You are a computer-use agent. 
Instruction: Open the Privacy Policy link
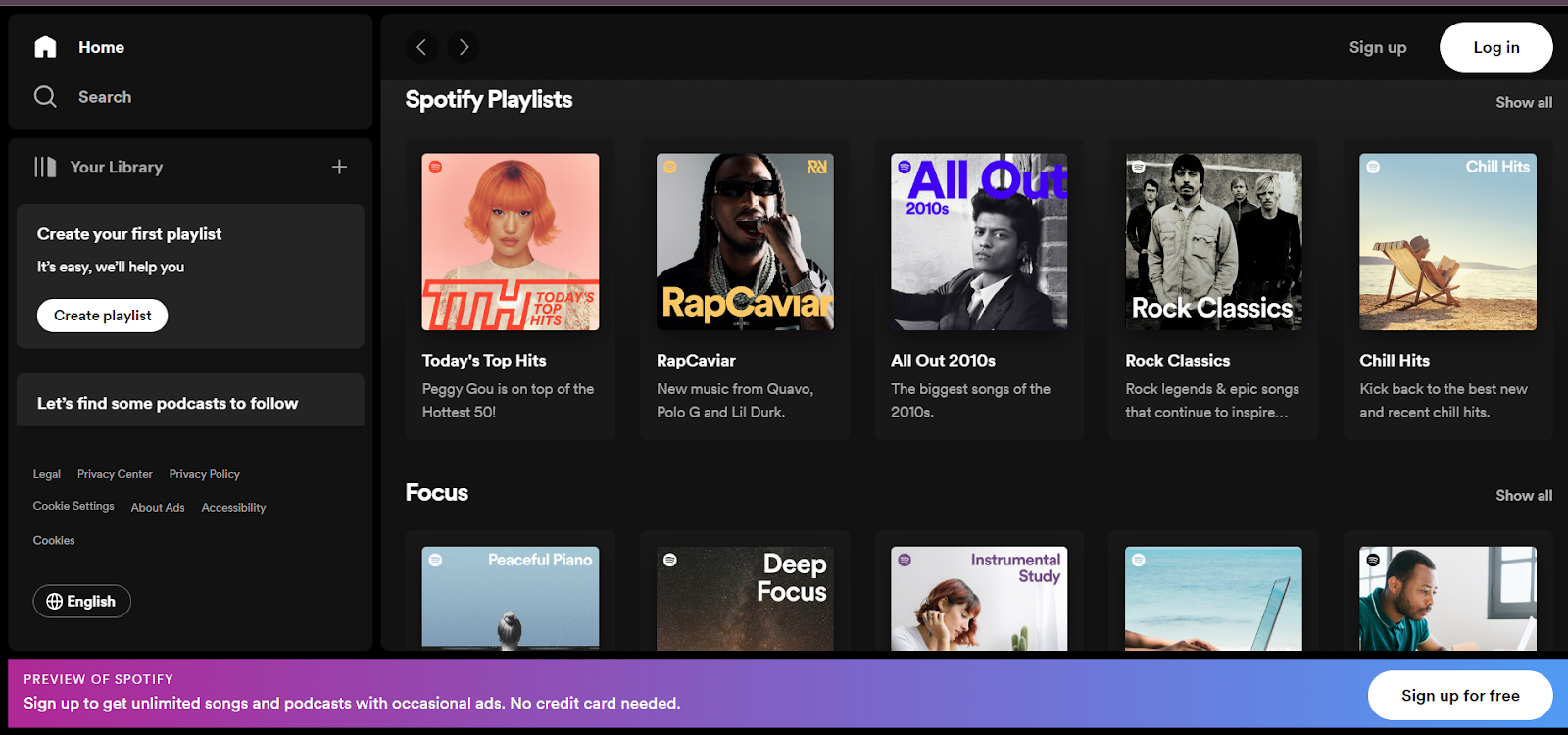[204, 474]
